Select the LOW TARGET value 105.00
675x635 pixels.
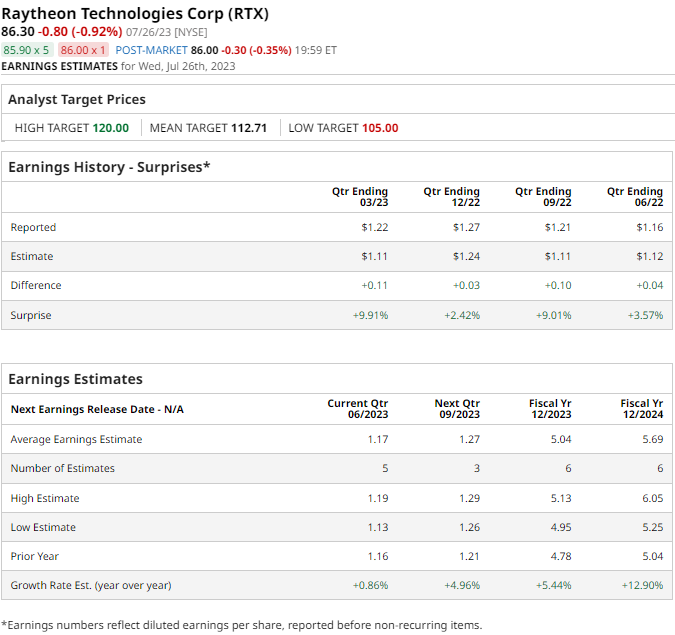pos(380,128)
